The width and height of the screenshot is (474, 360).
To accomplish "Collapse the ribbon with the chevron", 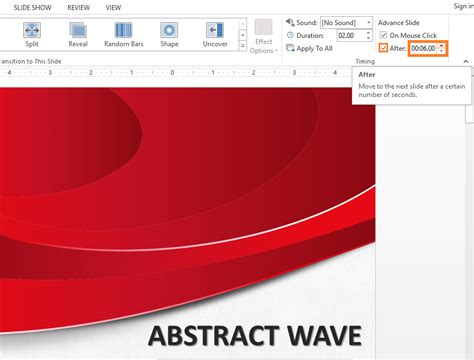I will point(466,61).
